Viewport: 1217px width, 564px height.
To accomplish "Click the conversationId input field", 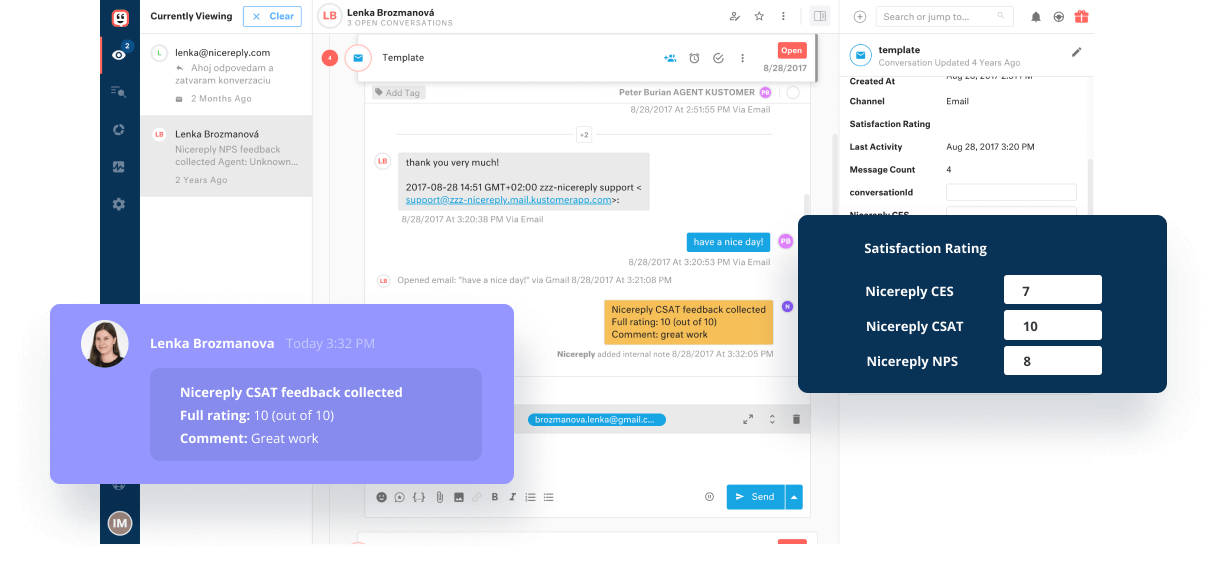I will (1011, 192).
